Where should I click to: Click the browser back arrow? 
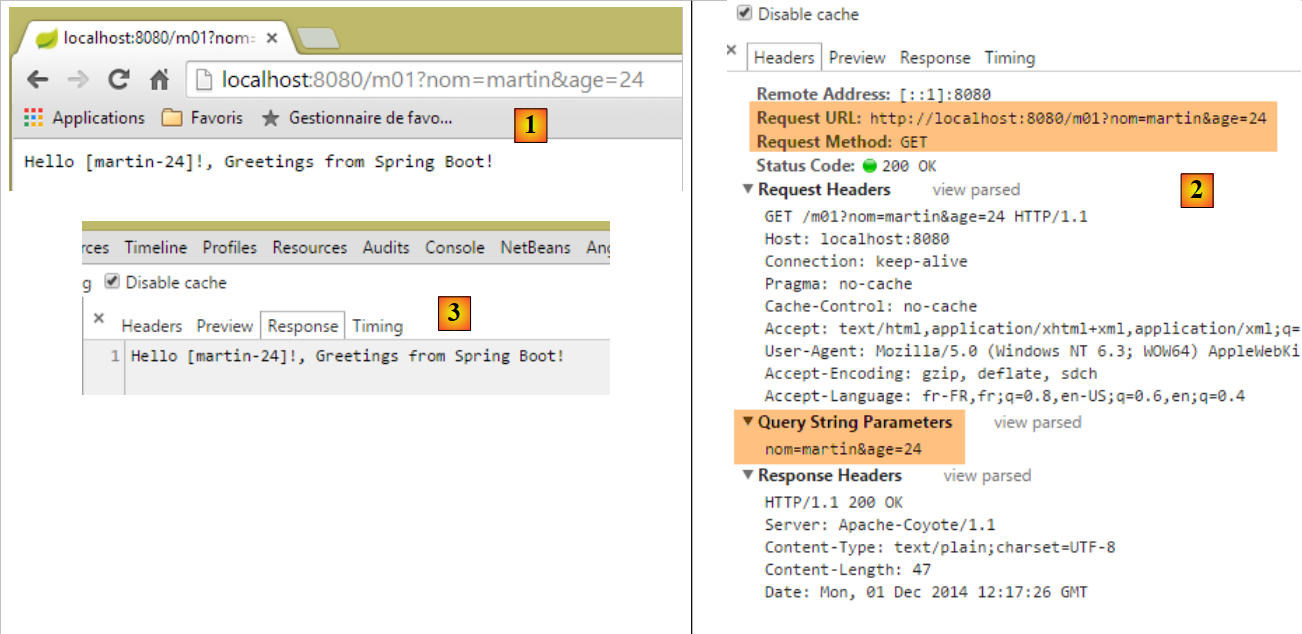point(37,80)
